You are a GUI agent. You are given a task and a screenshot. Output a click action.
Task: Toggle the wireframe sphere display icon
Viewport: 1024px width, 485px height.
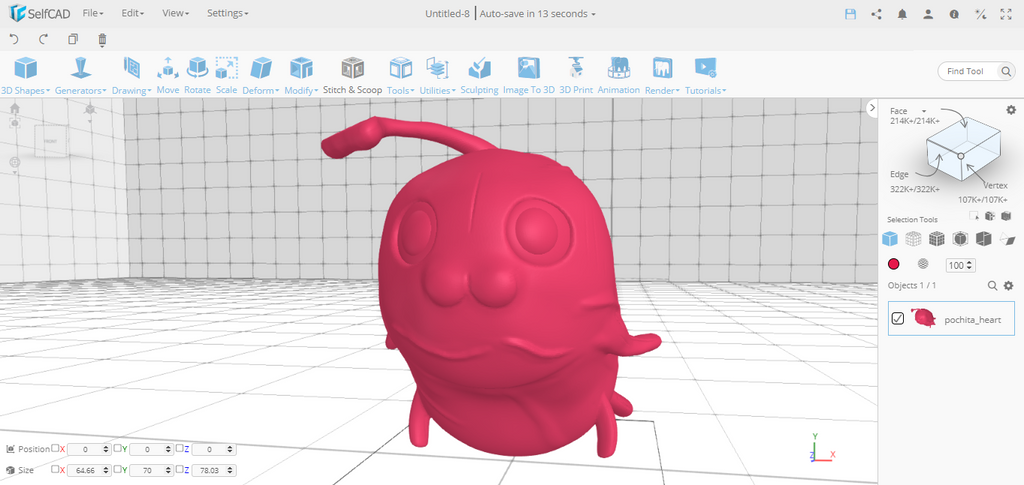tap(923, 264)
